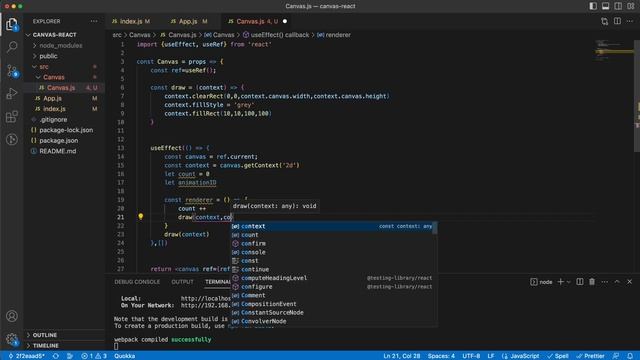Toggle the primary sidebar layout icon

tap(593, 6)
